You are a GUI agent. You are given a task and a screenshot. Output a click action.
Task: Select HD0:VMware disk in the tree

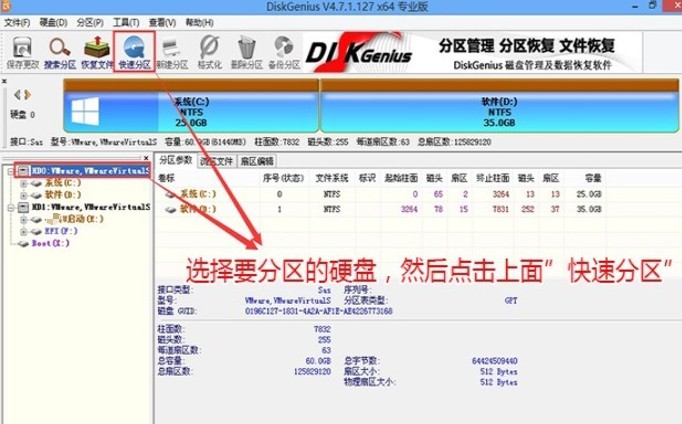(x=90, y=171)
